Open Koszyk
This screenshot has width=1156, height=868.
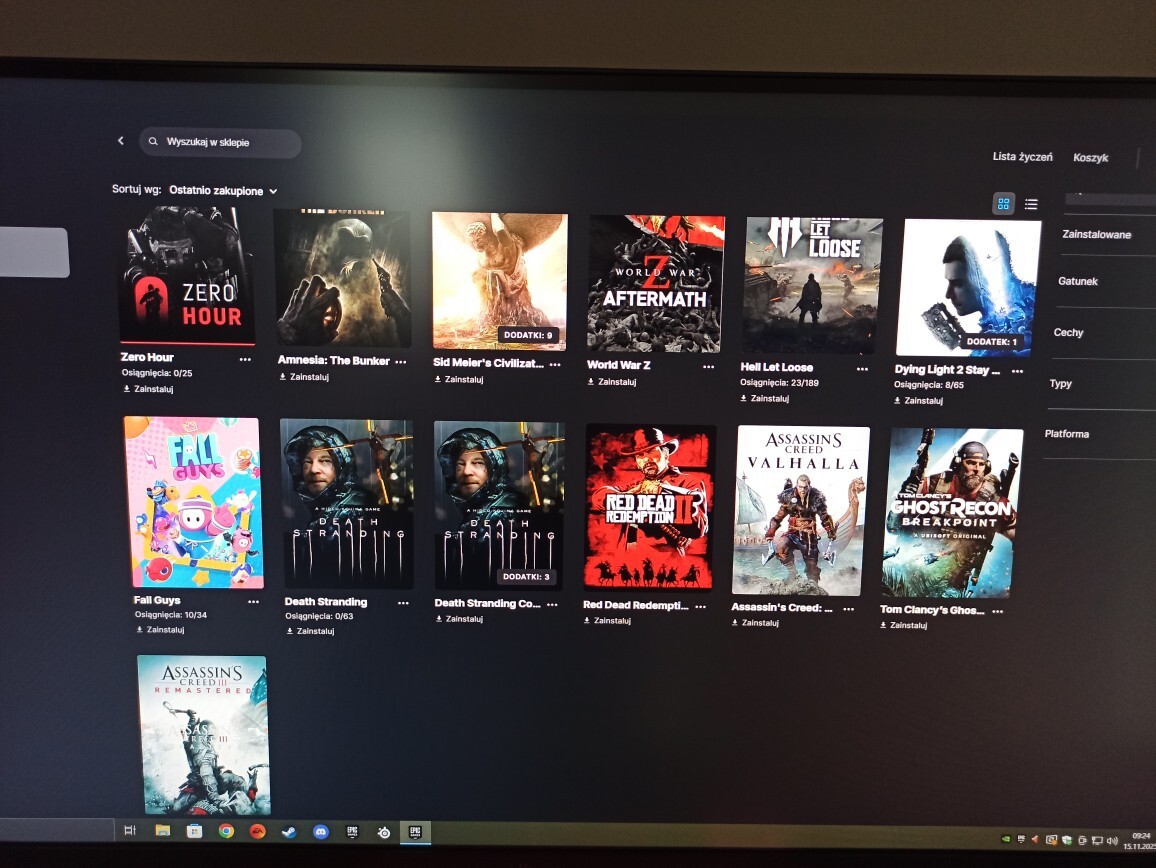click(x=1090, y=158)
